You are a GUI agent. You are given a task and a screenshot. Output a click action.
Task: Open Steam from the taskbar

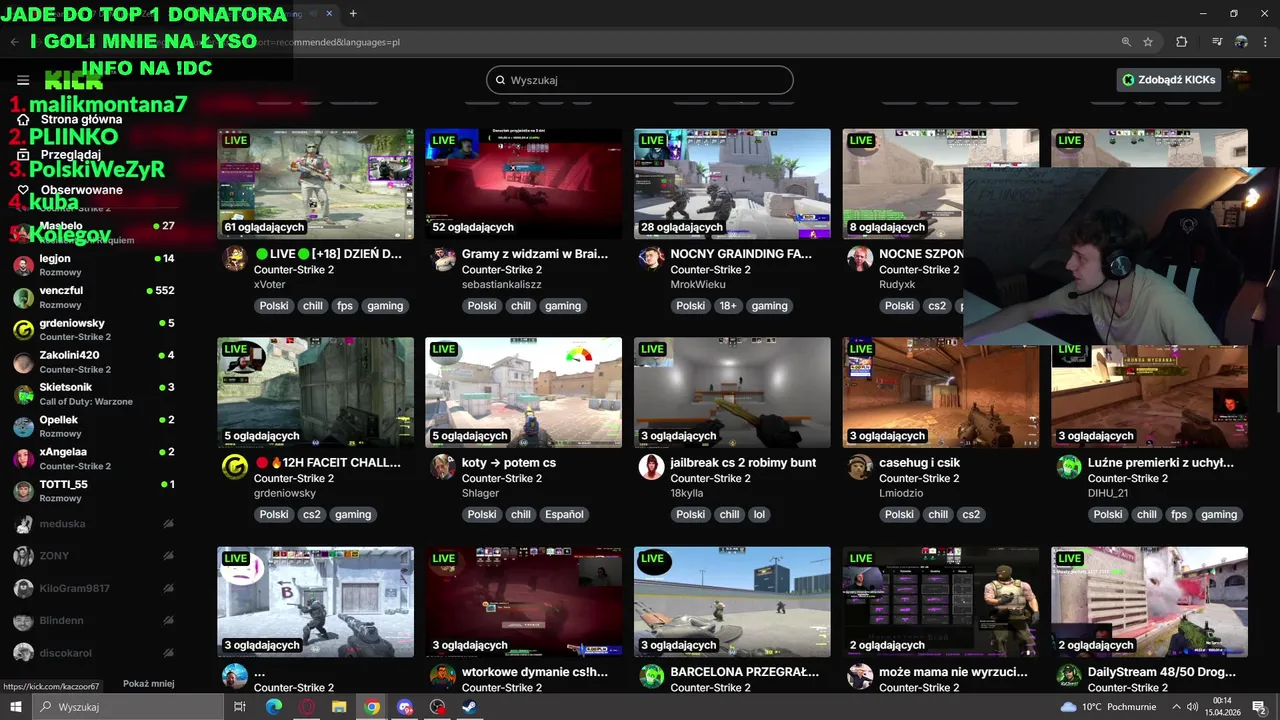tap(470, 707)
